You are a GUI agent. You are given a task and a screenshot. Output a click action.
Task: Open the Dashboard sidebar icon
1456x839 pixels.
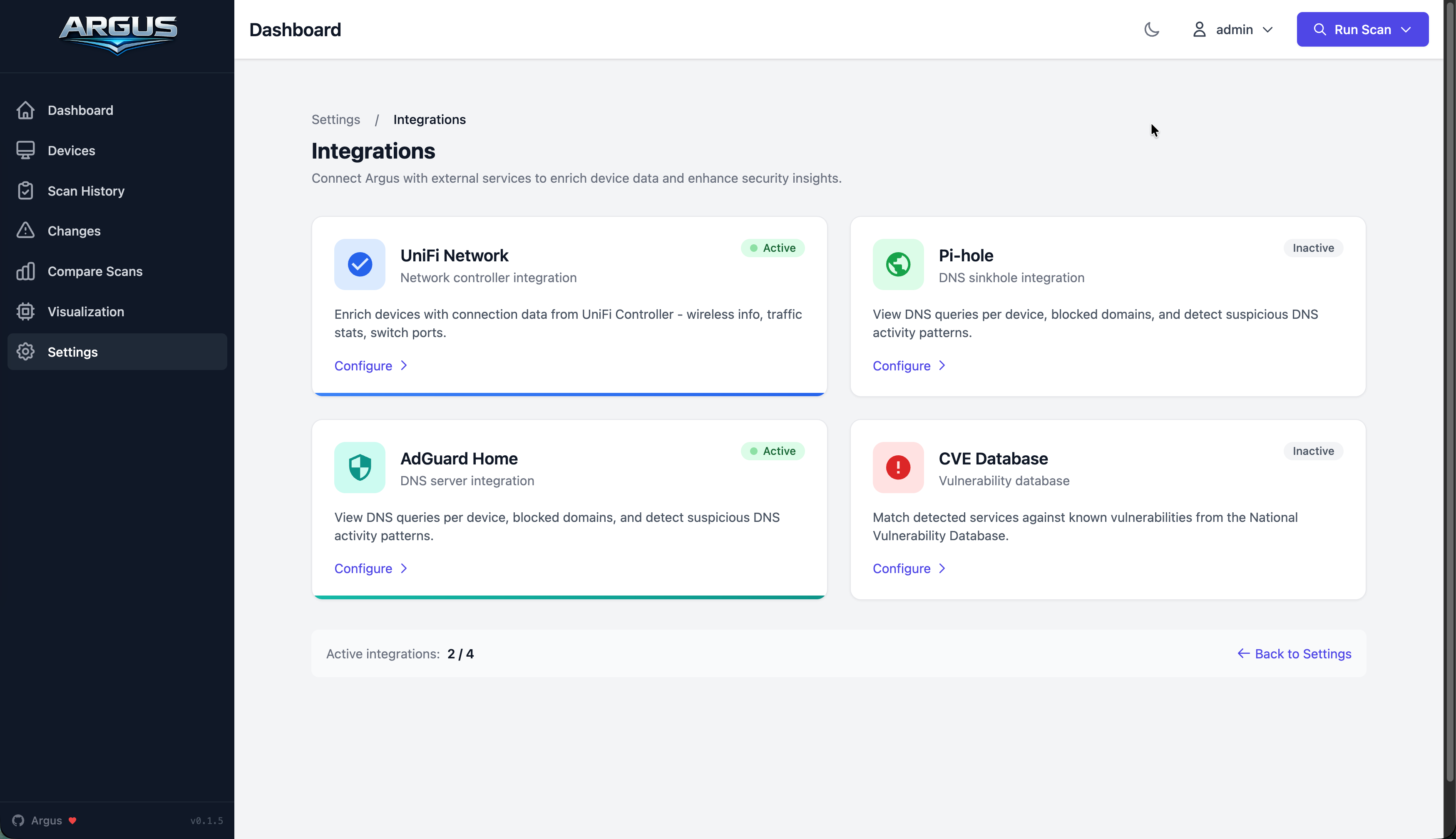[26, 110]
